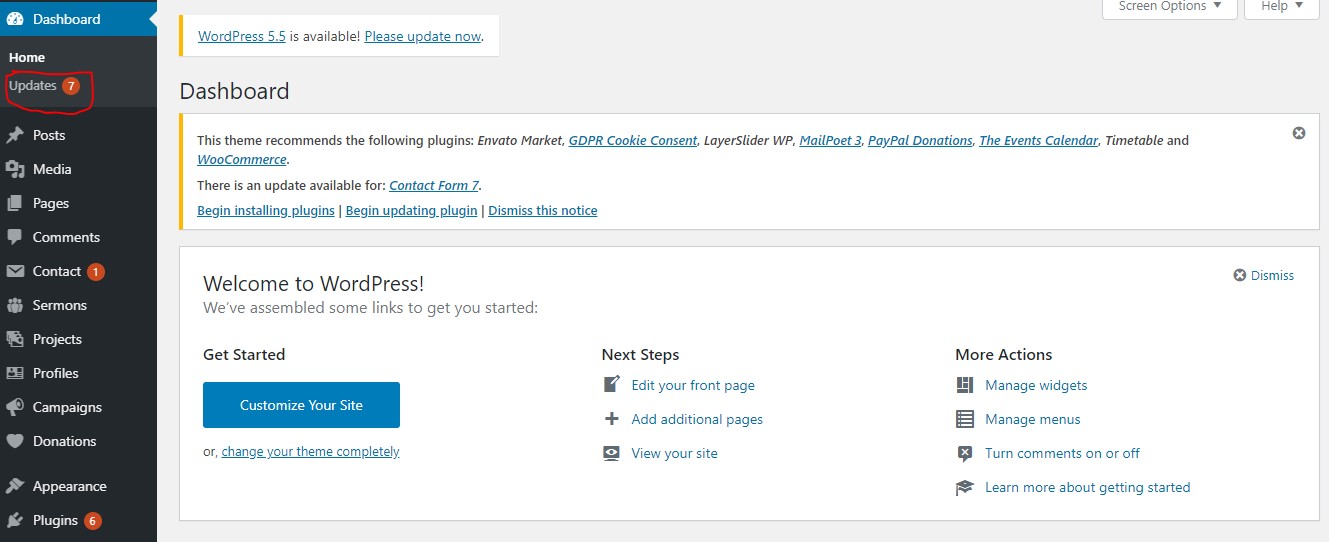Click the edit front page pencil icon

point(612,385)
